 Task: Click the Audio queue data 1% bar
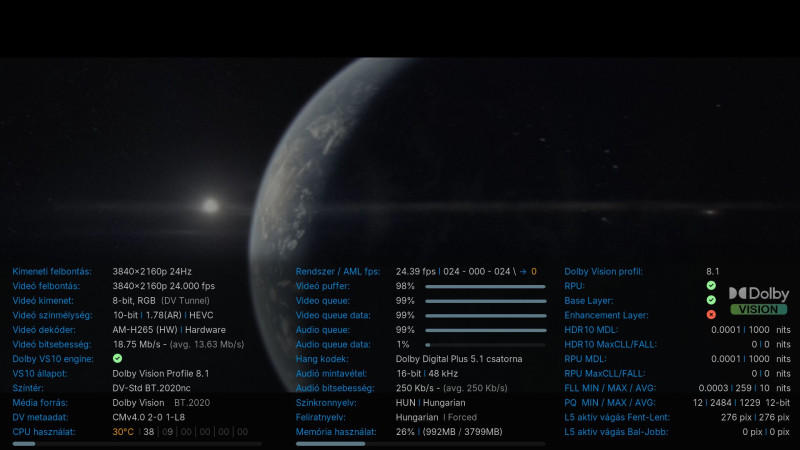[x=485, y=345]
